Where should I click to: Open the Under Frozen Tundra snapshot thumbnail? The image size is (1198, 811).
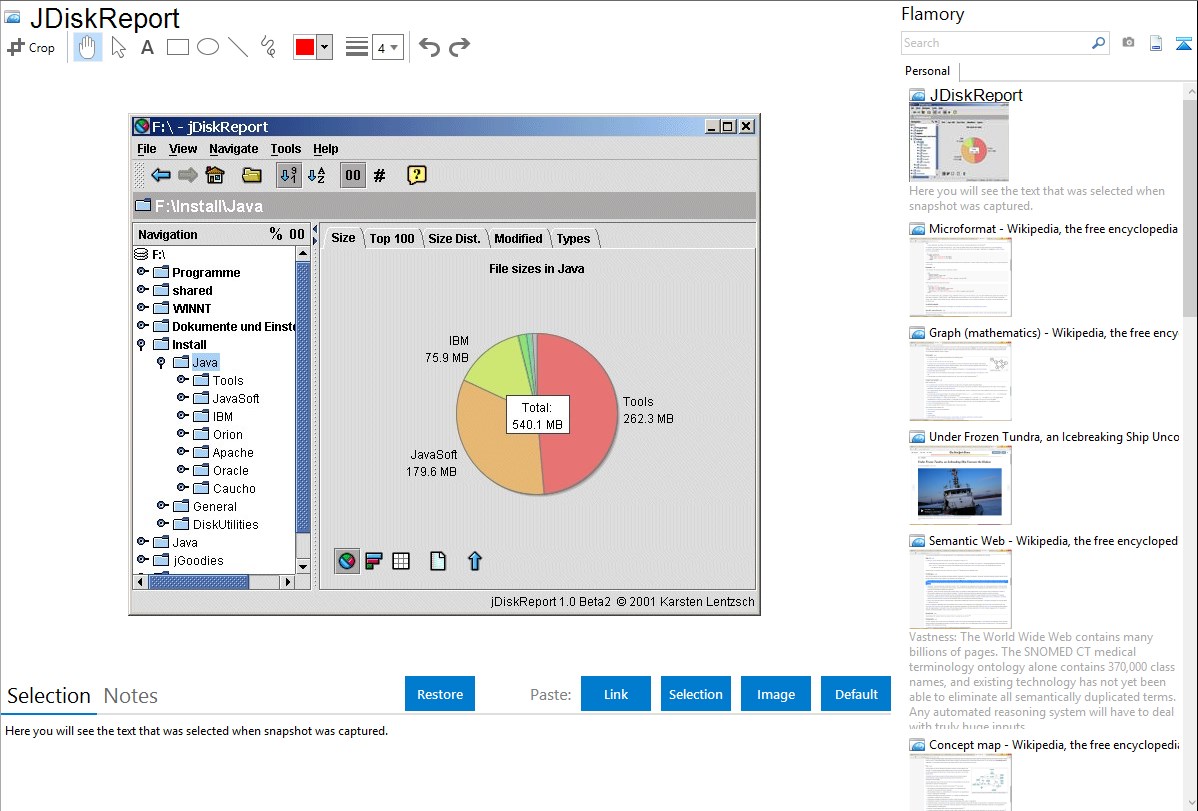pyautogui.click(x=960, y=485)
